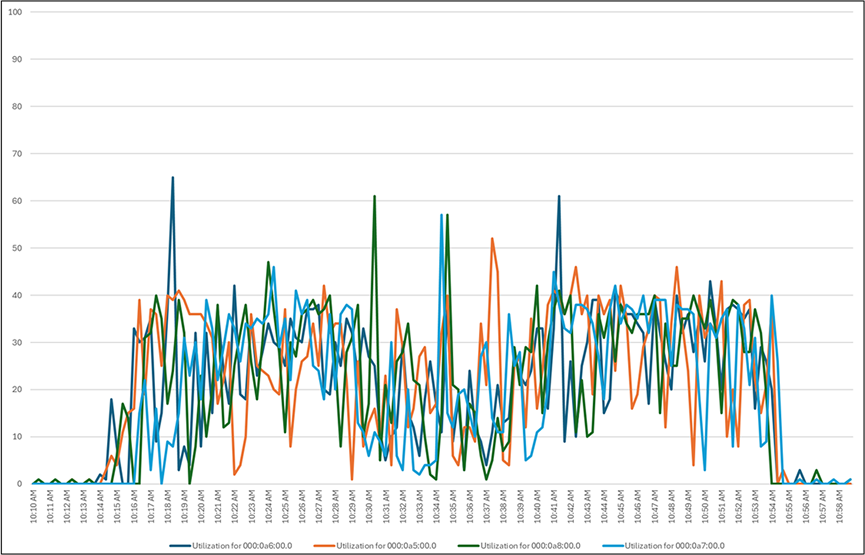Click the 80 label on the vertical axis
The height and width of the screenshot is (555, 865).
coord(18,106)
